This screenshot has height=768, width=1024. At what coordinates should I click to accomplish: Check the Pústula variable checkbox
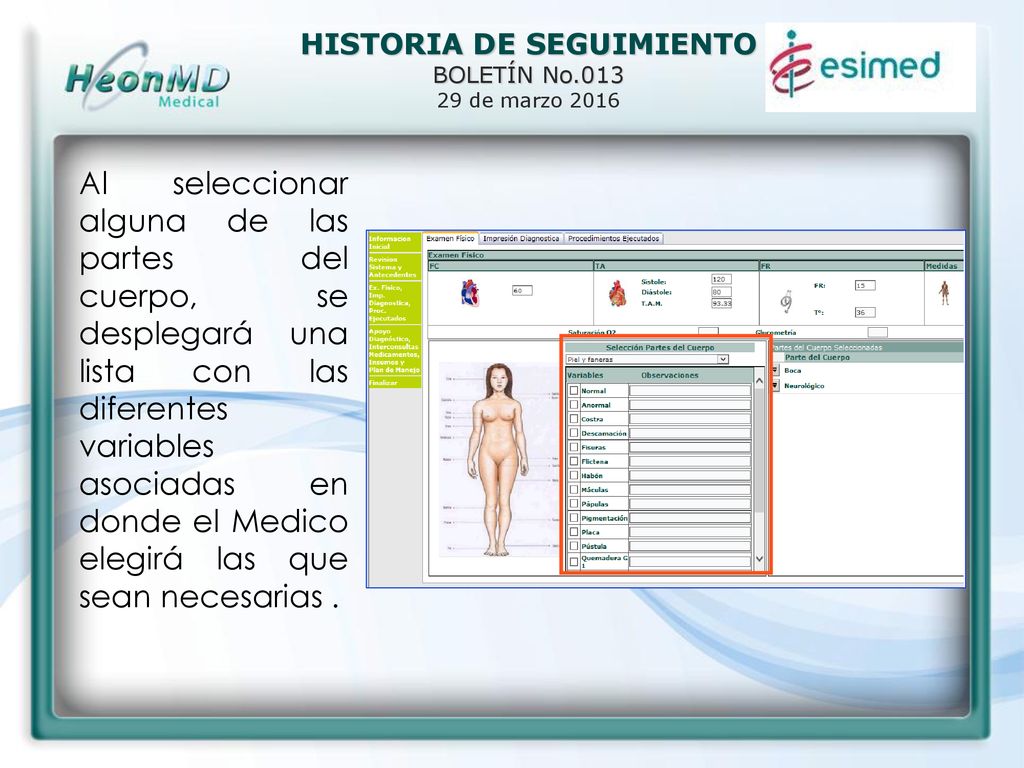574,546
